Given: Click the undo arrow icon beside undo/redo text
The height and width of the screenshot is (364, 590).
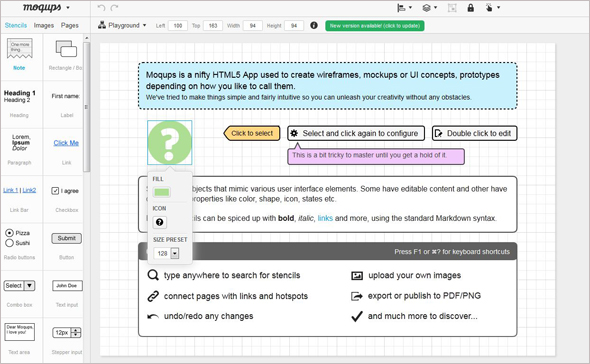Looking at the screenshot, I should click(153, 317).
